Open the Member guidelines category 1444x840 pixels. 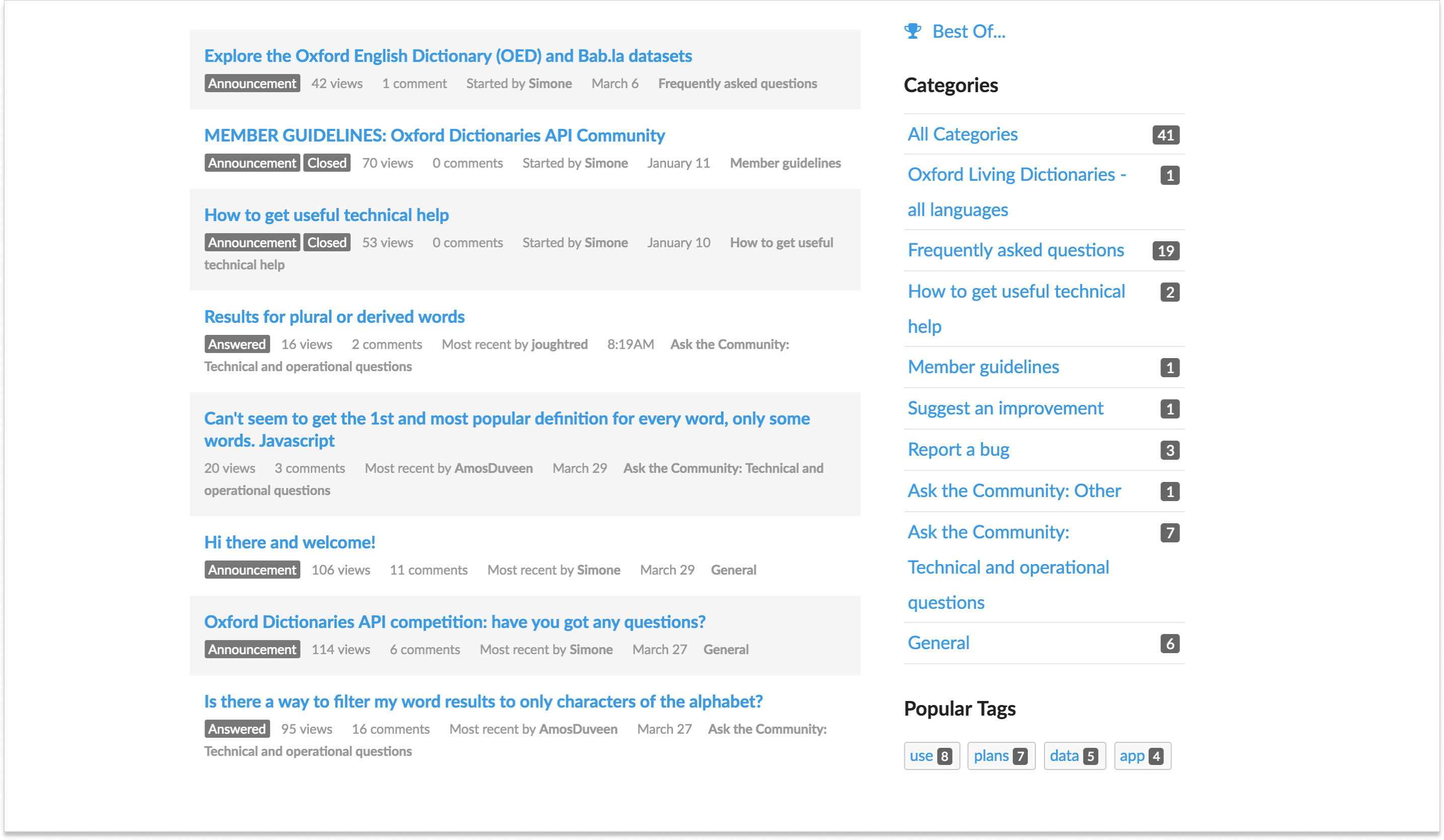click(982, 367)
